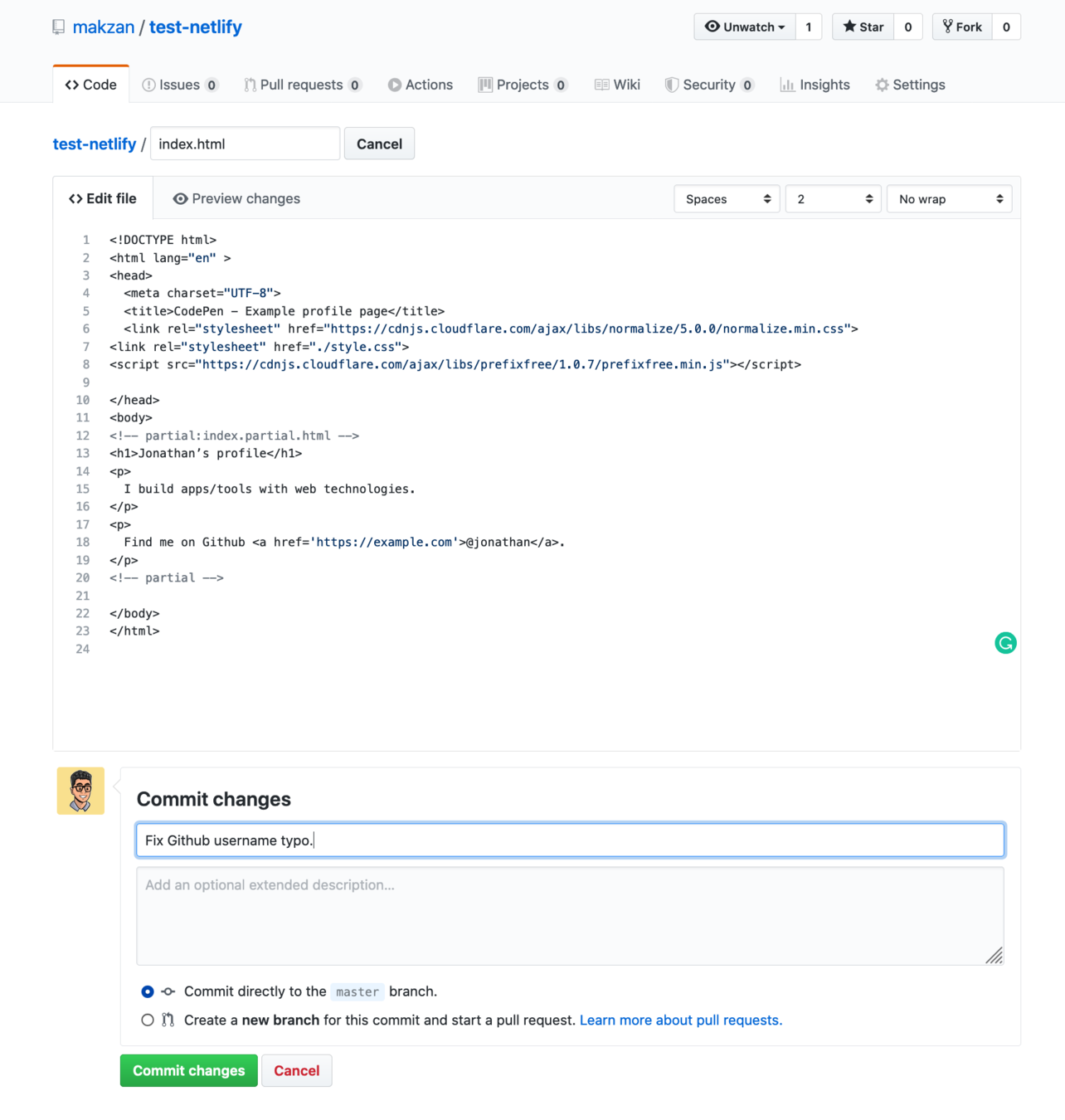The image size is (1065, 1120).
Task: Click the '<title>CodePen – Example profile page</title>' line
Action: click(284, 311)
